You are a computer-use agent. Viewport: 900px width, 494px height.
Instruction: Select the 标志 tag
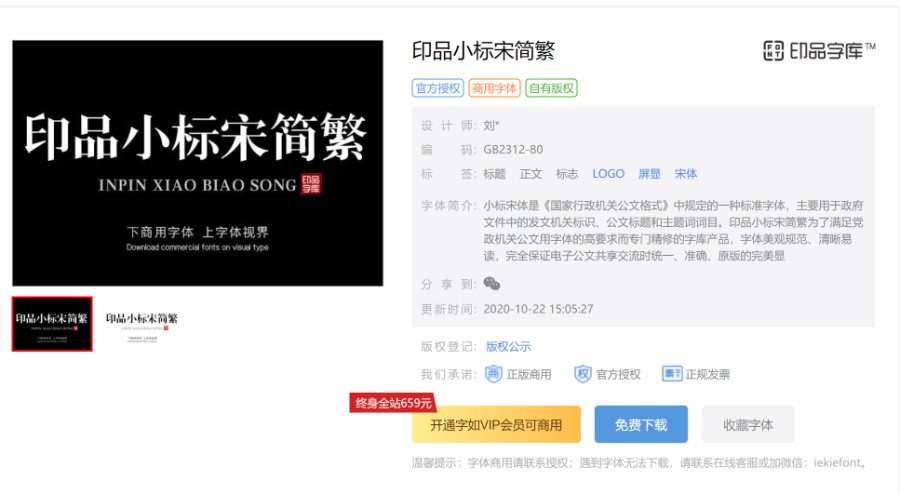tap(567, 174)
